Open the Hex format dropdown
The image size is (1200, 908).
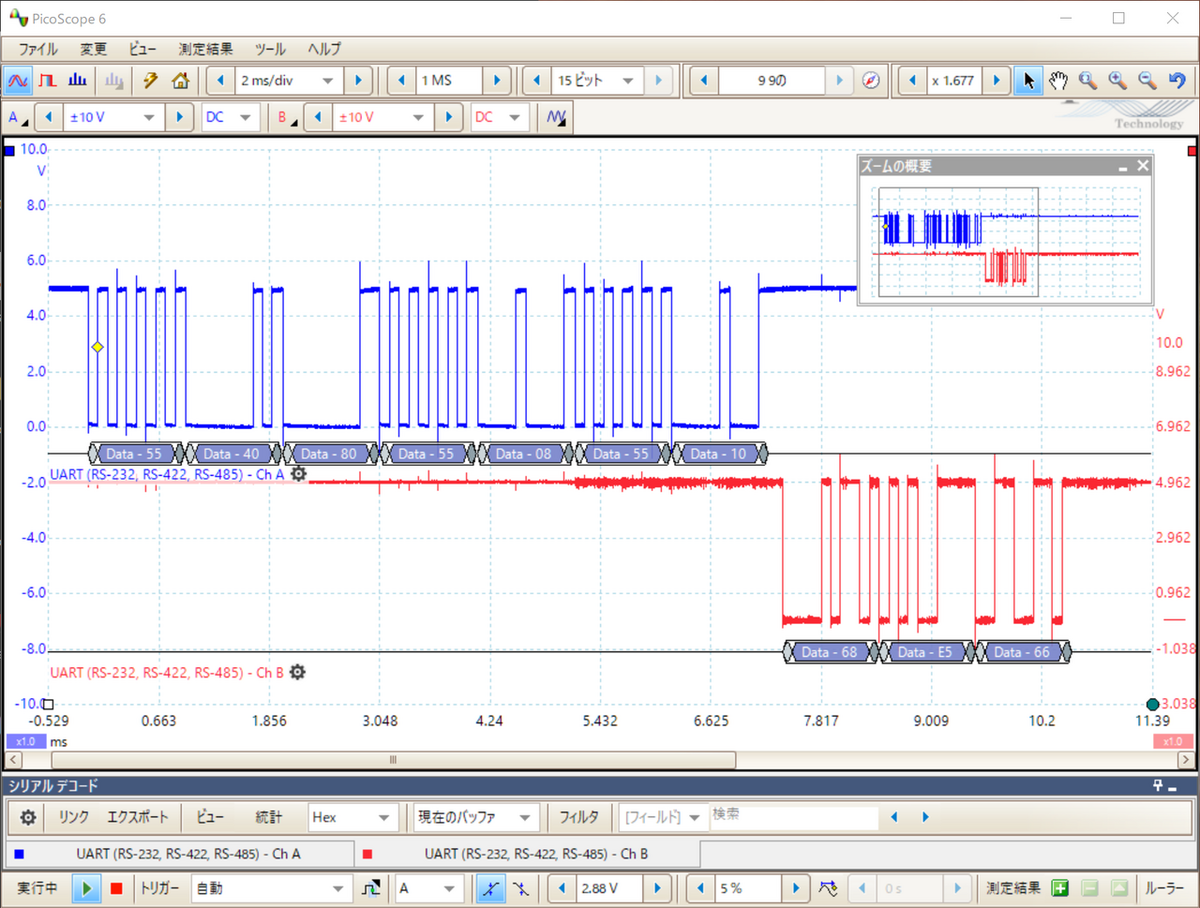(x=353, y=817)
